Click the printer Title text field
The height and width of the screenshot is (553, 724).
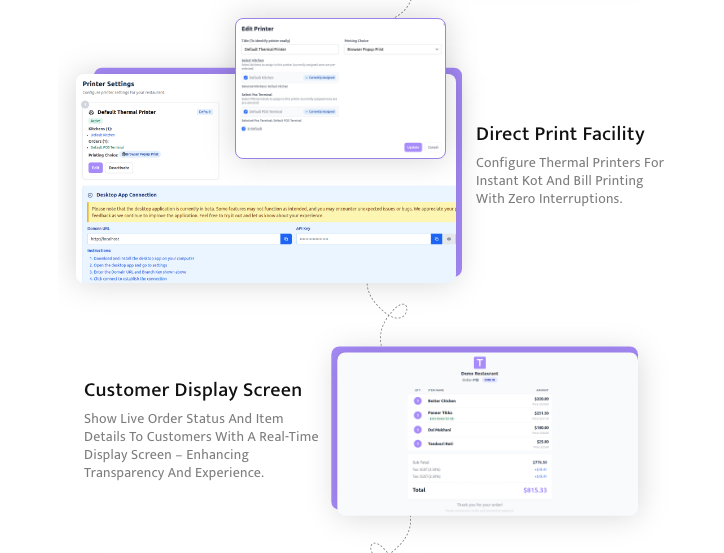click(290, 48)
